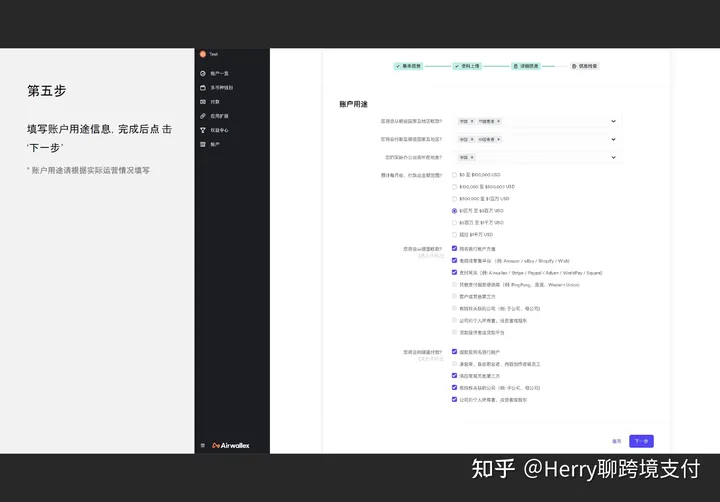The width and height of the screenshot is (720, 502).
Task: Select the $0 至 $100,000 USD radio option
Action: click(x=454, y=175)
